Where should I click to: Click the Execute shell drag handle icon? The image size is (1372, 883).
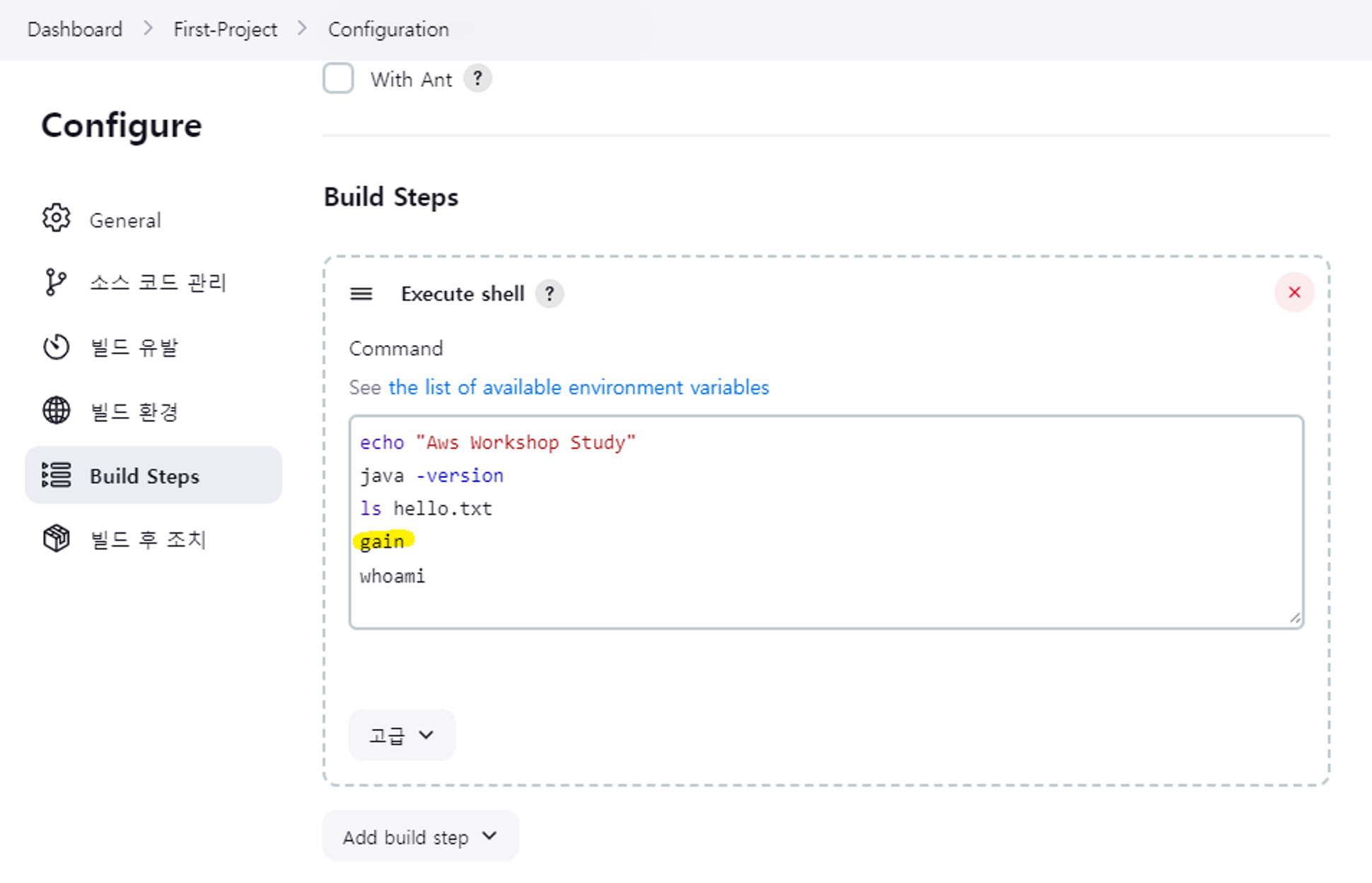361,293
